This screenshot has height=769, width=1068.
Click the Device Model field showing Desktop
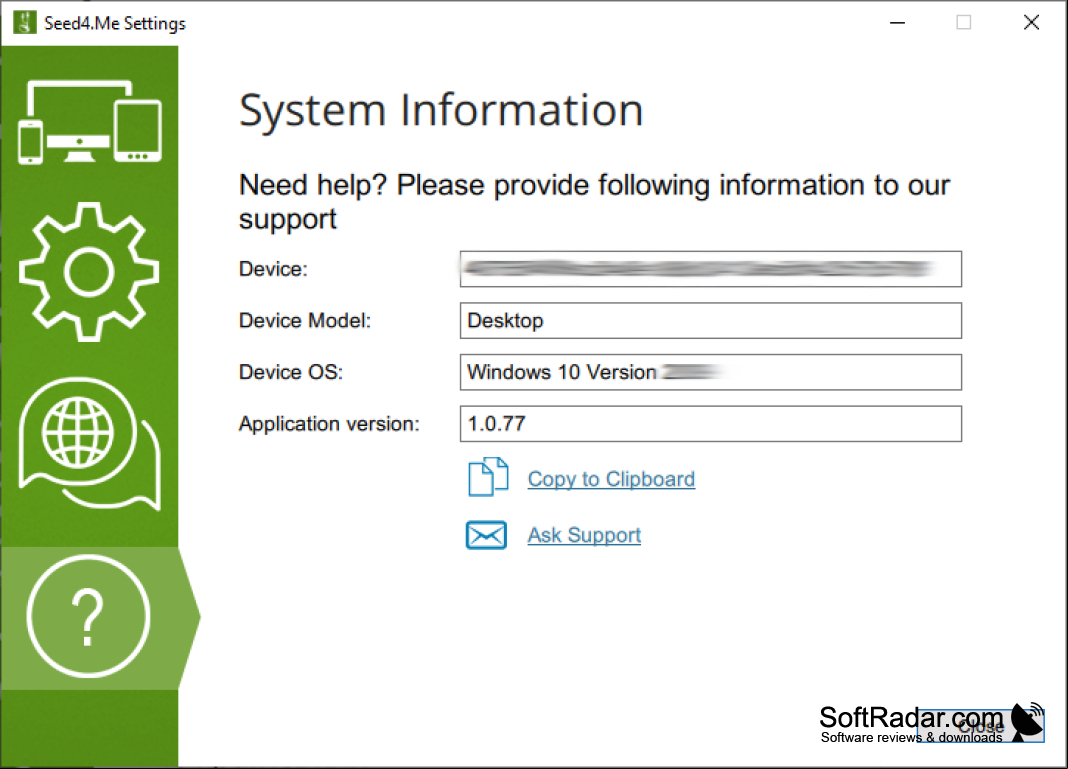710,321
